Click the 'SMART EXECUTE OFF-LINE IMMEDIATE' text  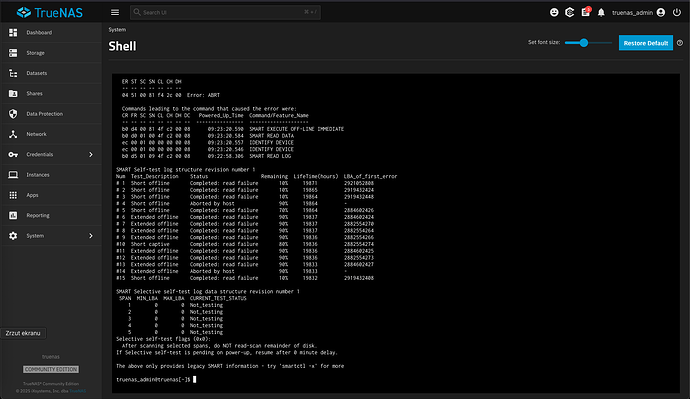297,129
